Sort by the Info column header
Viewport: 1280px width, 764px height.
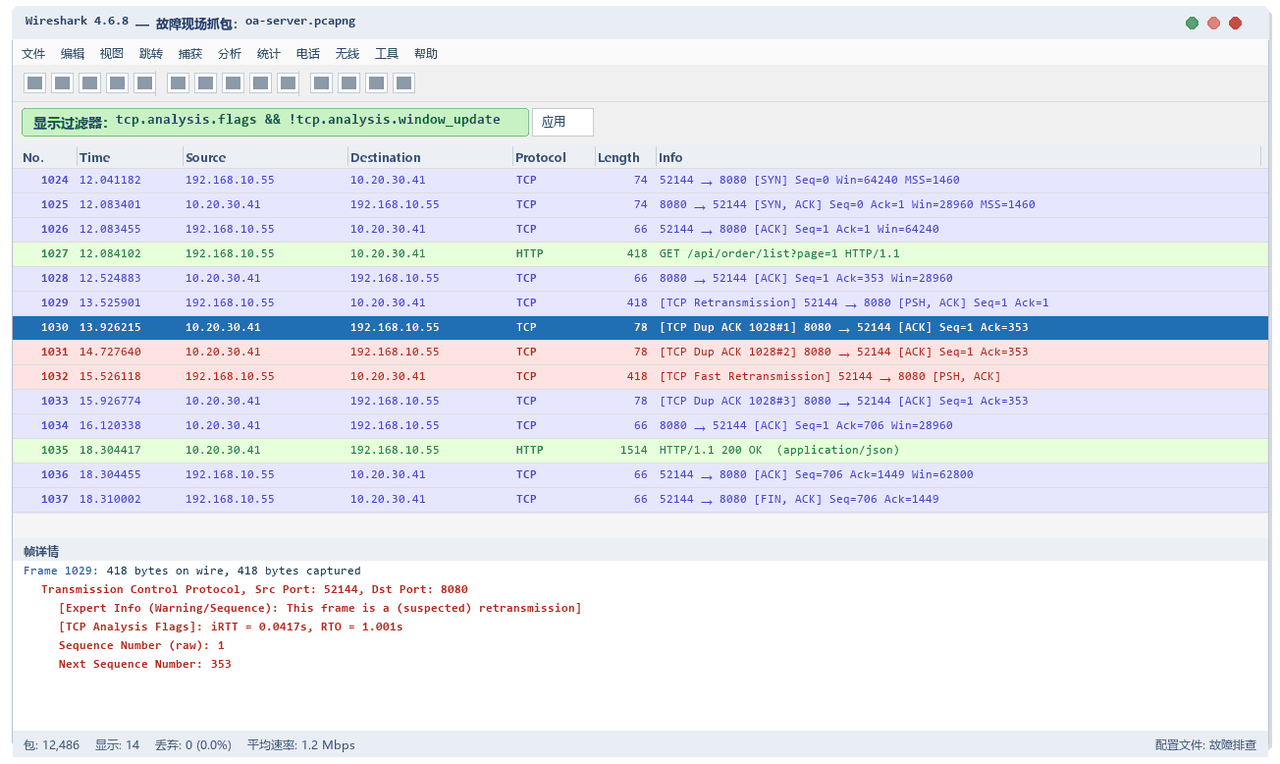point(670,157)
